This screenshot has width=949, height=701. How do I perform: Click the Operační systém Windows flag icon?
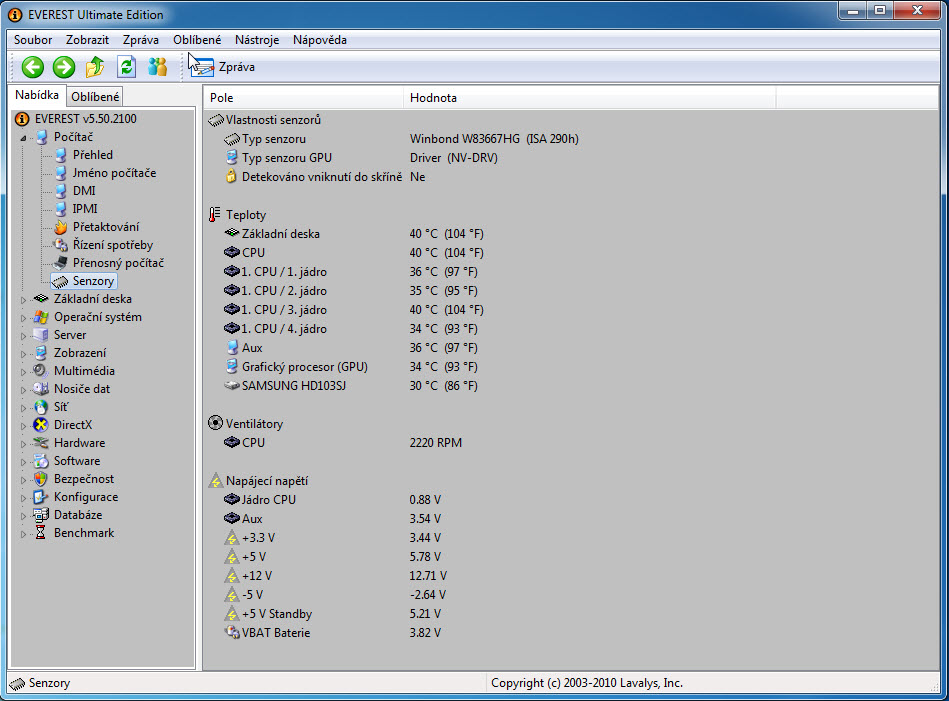tap(41, 317)
